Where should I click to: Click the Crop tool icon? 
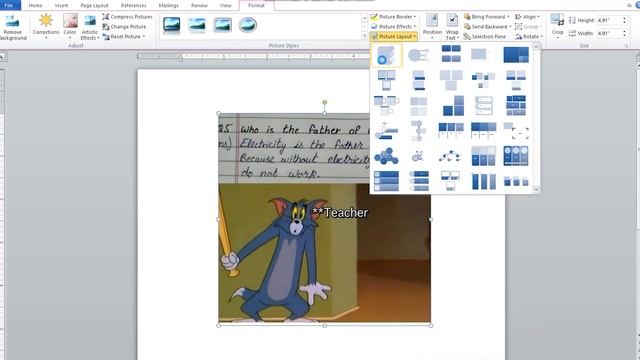557,20
